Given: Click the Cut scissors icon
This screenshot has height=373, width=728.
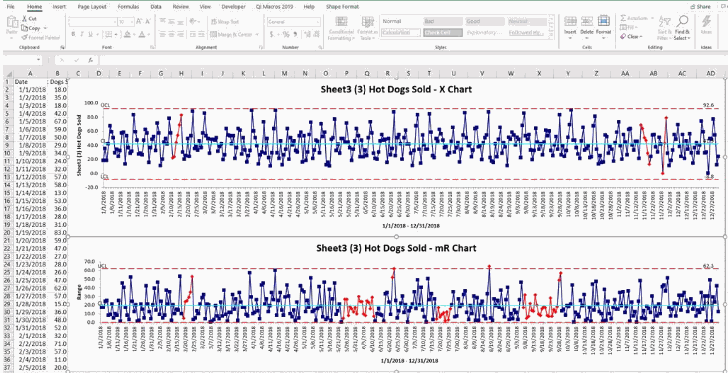Looking at the screenshot, I should [x=24, y=19].
